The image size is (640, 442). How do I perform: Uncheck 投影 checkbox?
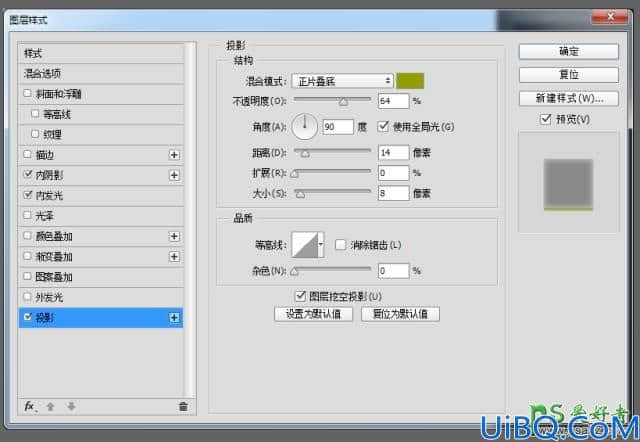point(27,317)
